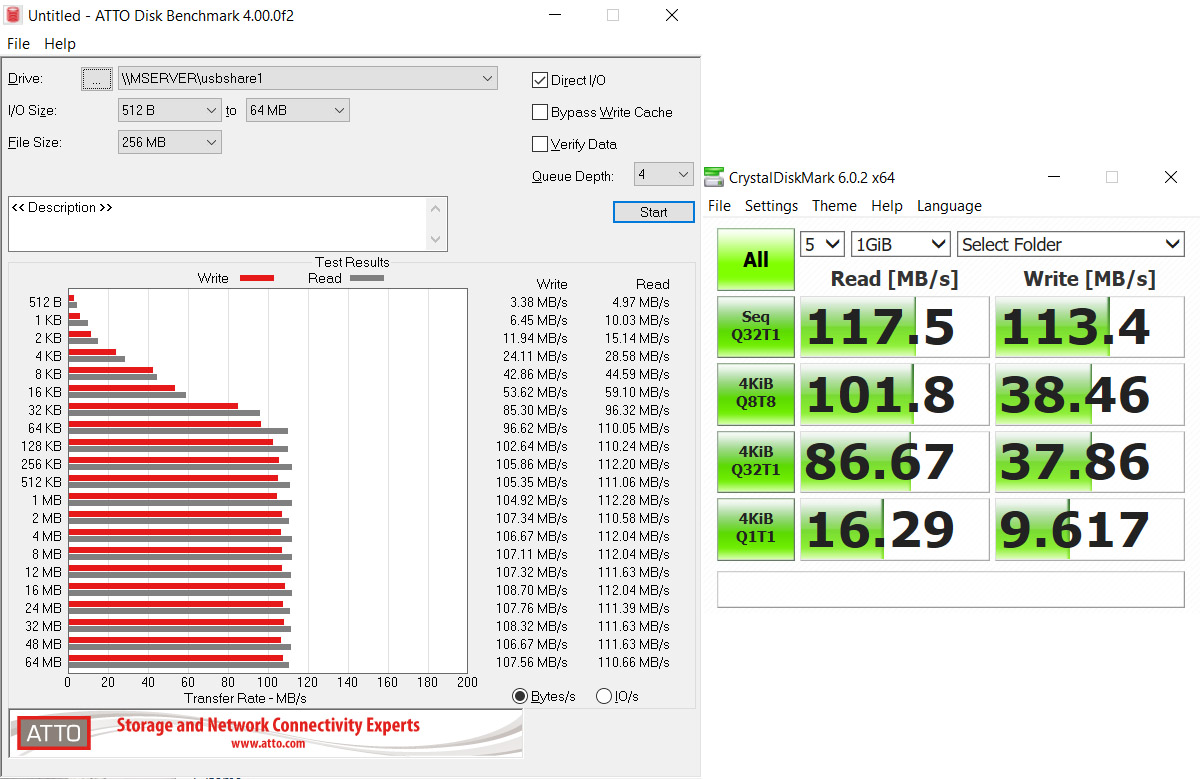Run the 4KiB Q32T1 test
The width and height of the screenshot is (1200, 779).
pos(756,461)
